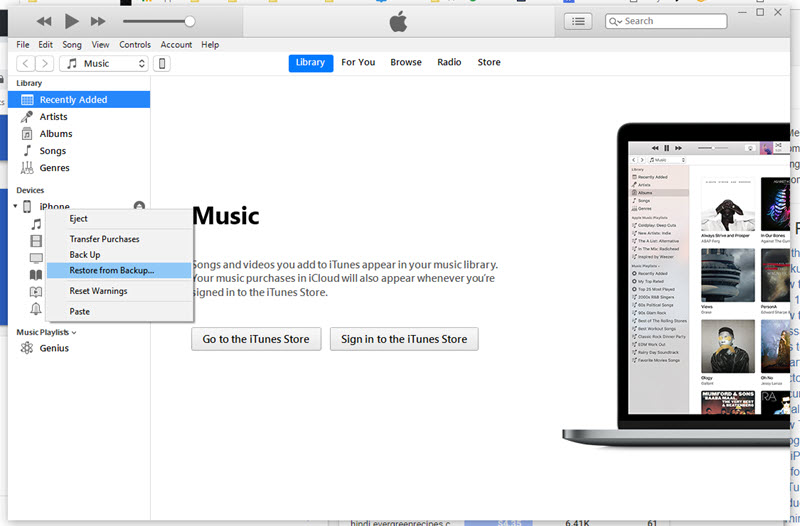
Task: Click the rewind previous track button
Action: tap(44, 21)
